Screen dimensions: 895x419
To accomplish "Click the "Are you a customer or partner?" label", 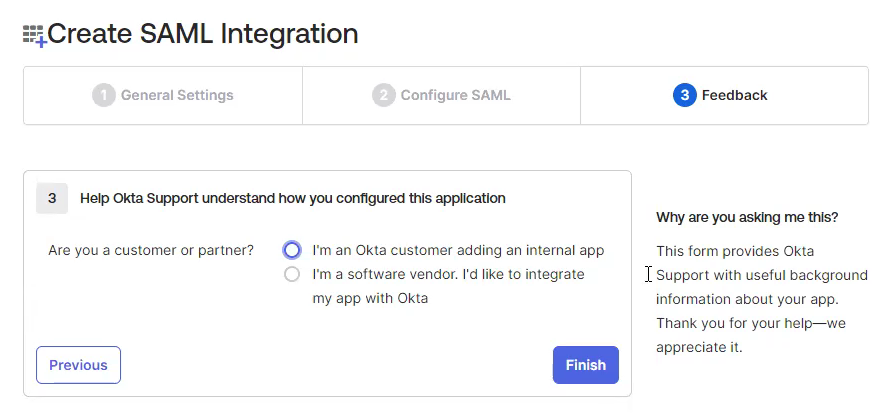I will click(x=151, y=250).
